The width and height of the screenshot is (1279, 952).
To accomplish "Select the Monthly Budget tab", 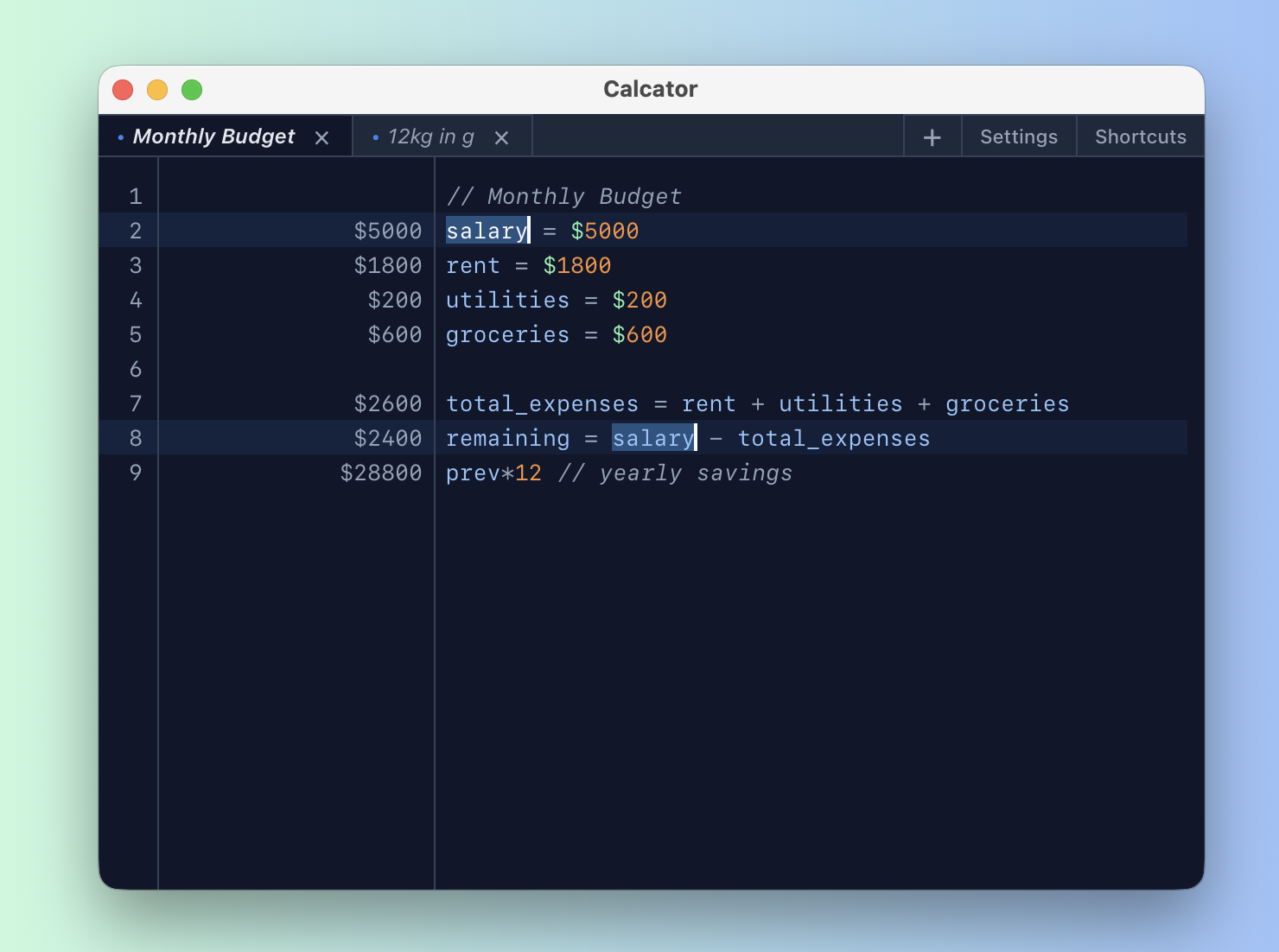I will [214, 136].
